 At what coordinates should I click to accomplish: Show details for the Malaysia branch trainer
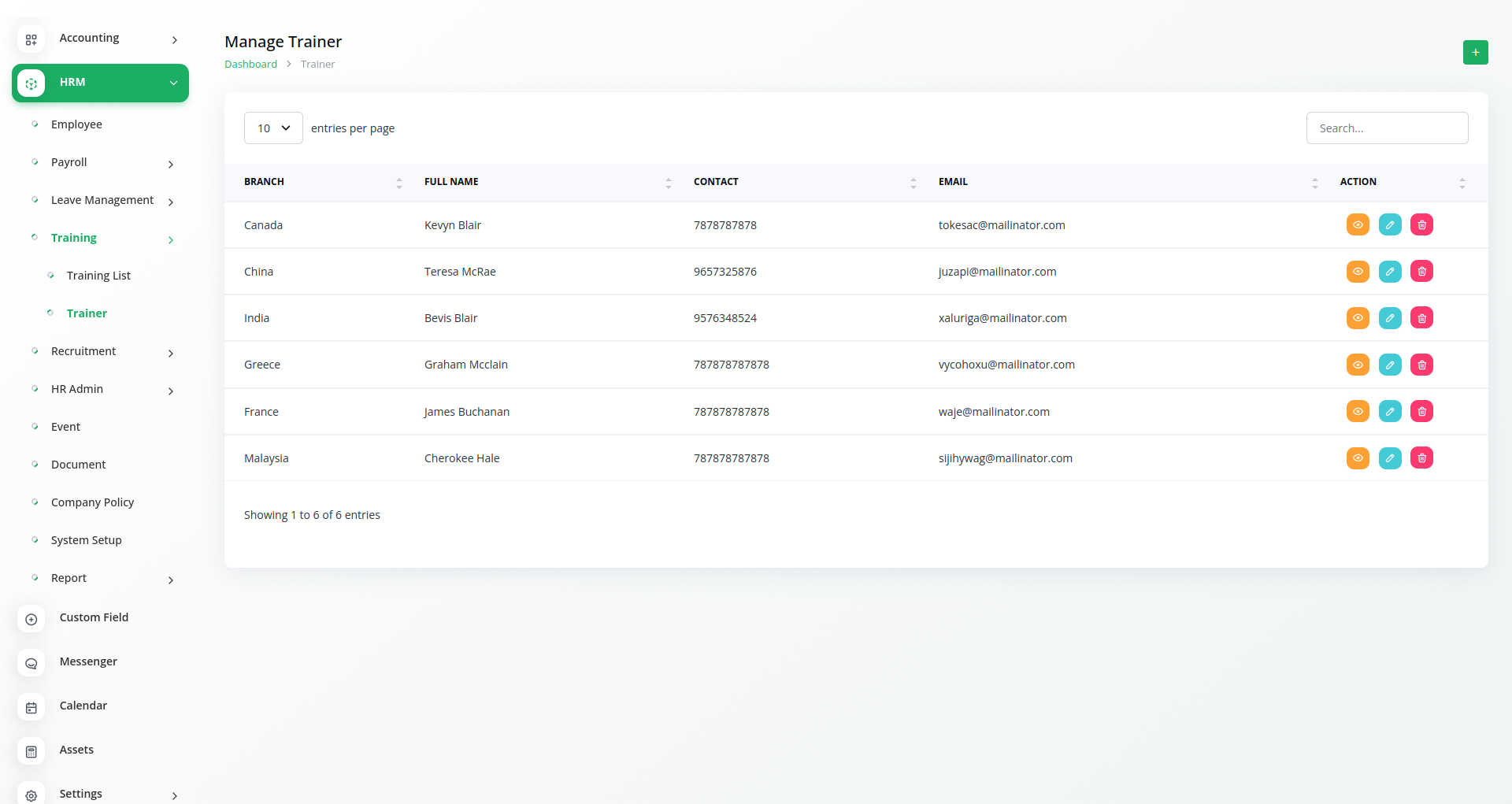1358,458
